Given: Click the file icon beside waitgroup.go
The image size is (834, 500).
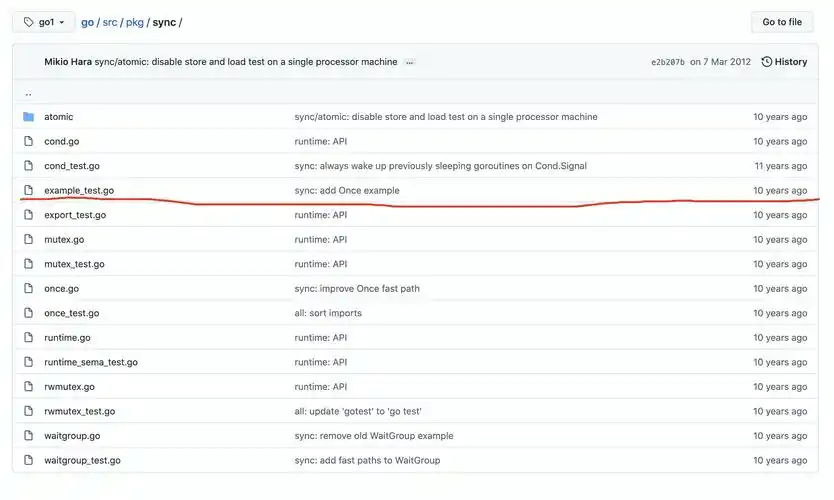Looking at the screenshot, I should pyautogui.click(x=28, y=436).
